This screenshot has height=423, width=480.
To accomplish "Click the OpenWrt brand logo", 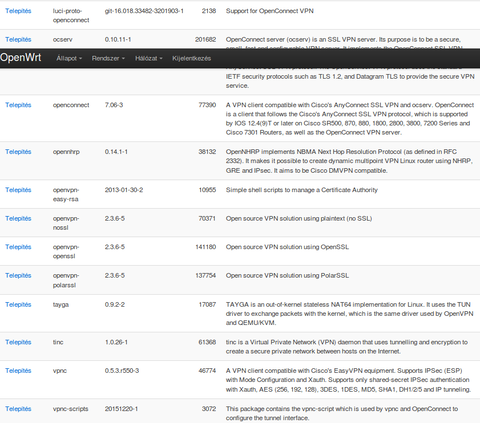I will [x=21, y=57].
